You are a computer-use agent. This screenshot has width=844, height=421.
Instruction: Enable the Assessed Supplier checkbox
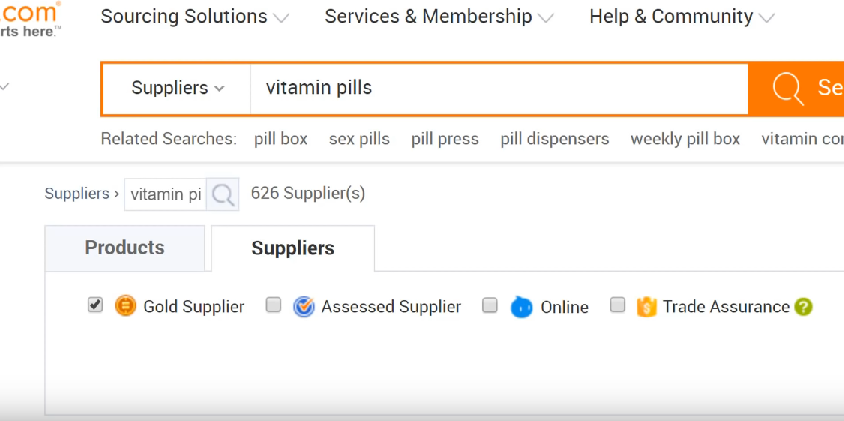[273, 305]
